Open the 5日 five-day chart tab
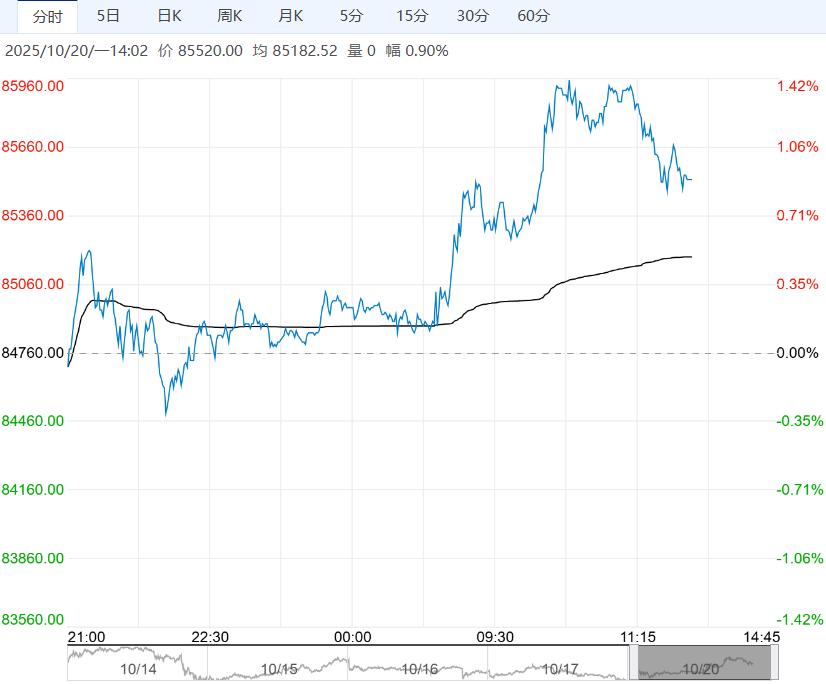The height and width of the screenshot is (684, 826). 108,16
